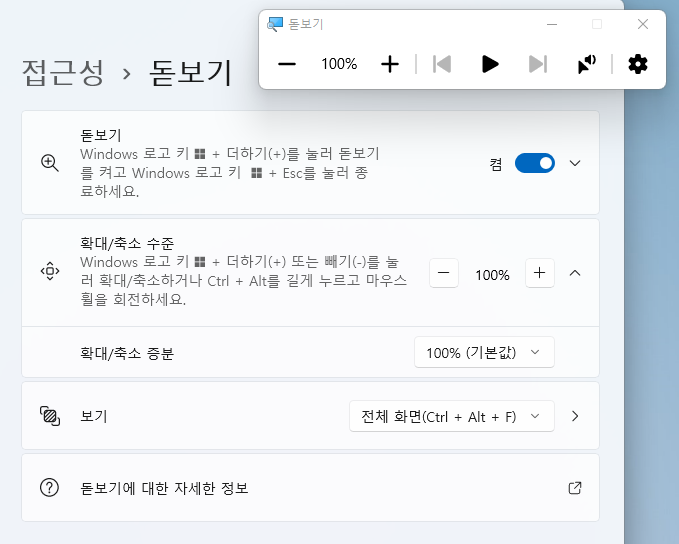
Task: Click the 돋보기 app icon in the title bar
Action: pyautogui.click(x=275, y=24)
